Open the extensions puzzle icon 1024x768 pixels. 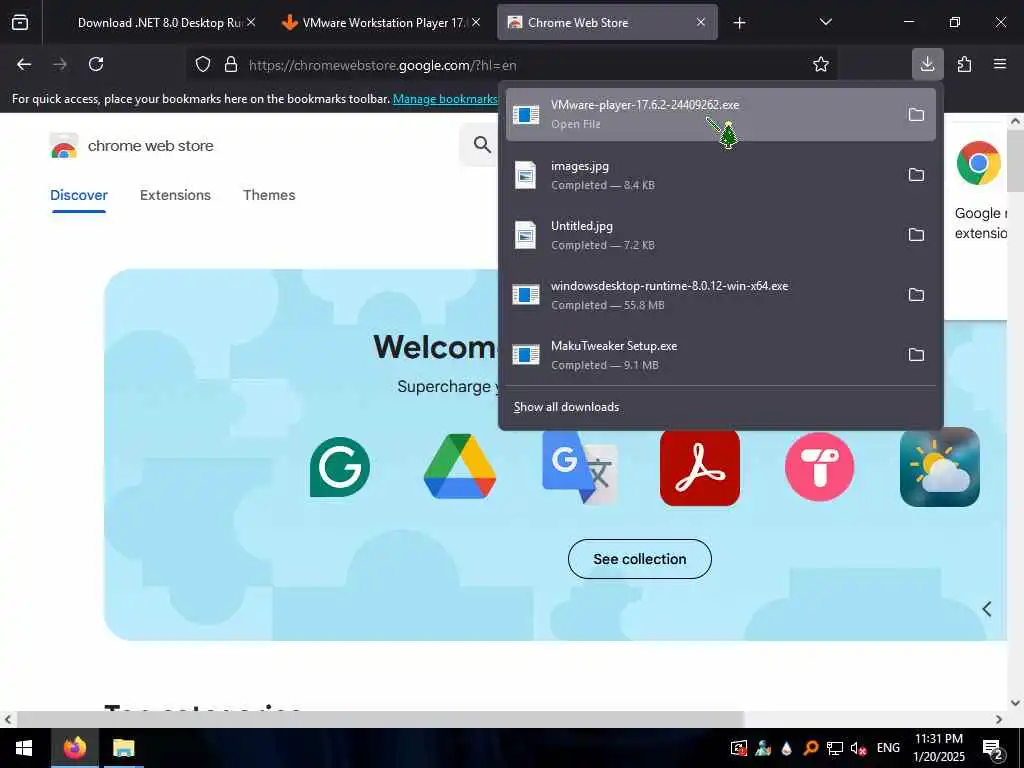964,64
